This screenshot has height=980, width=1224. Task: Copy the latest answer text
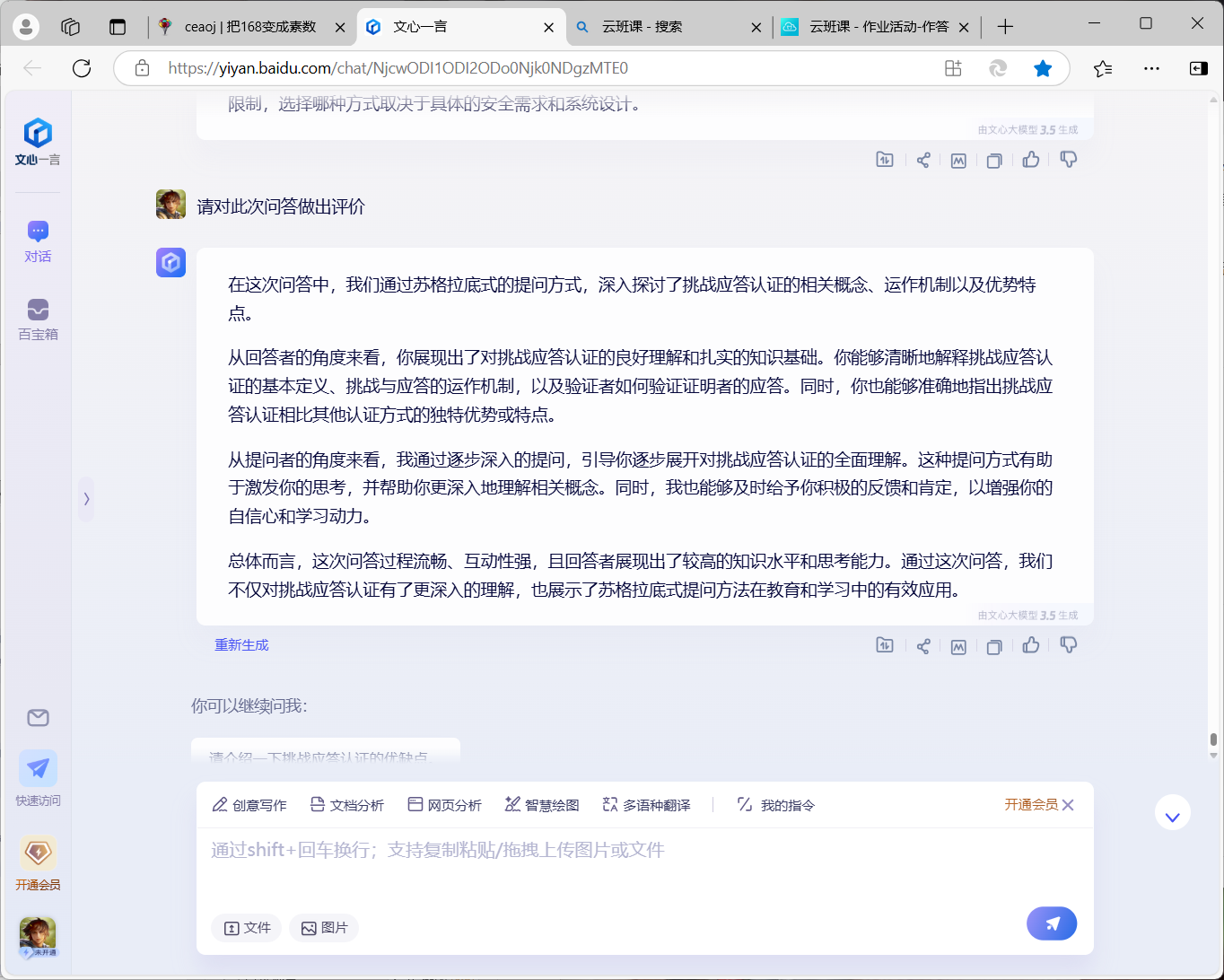click(994, 646)
